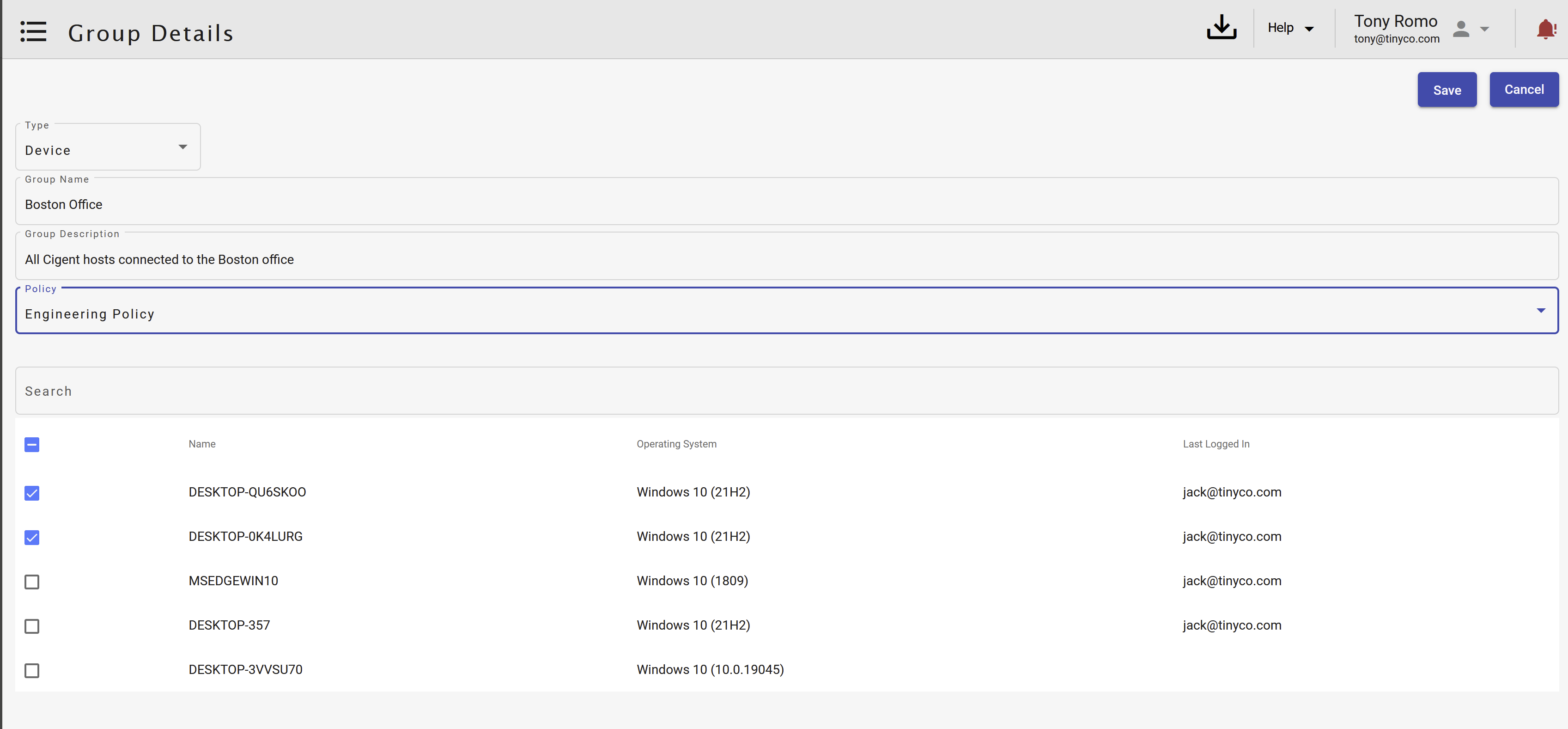Screen dimensions: 1568x729
Task: Tick the DESKTOP-3VVSU70 checkbox
Action: click(x=32, y=671)
